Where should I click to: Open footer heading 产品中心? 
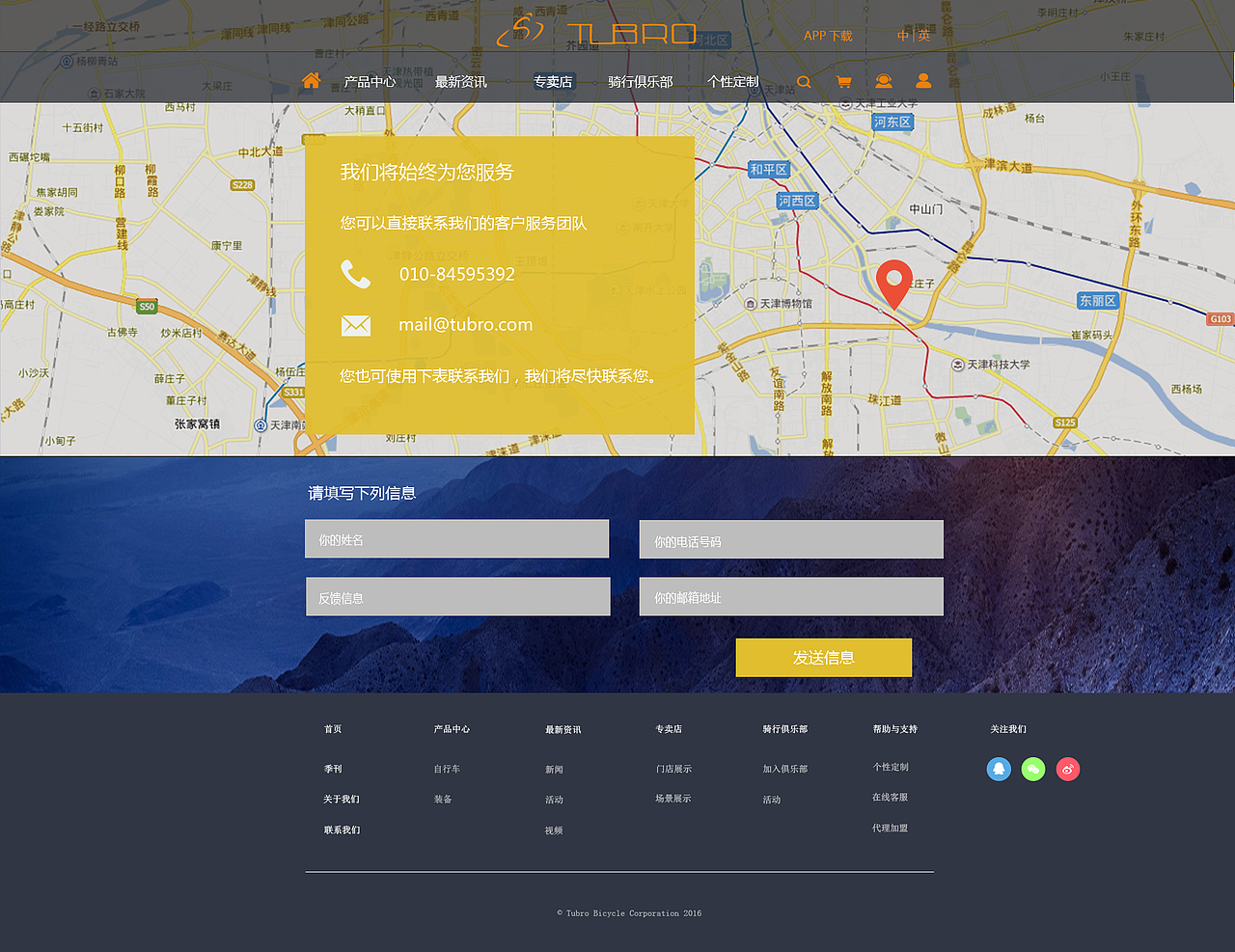click(x=452, y=729)
